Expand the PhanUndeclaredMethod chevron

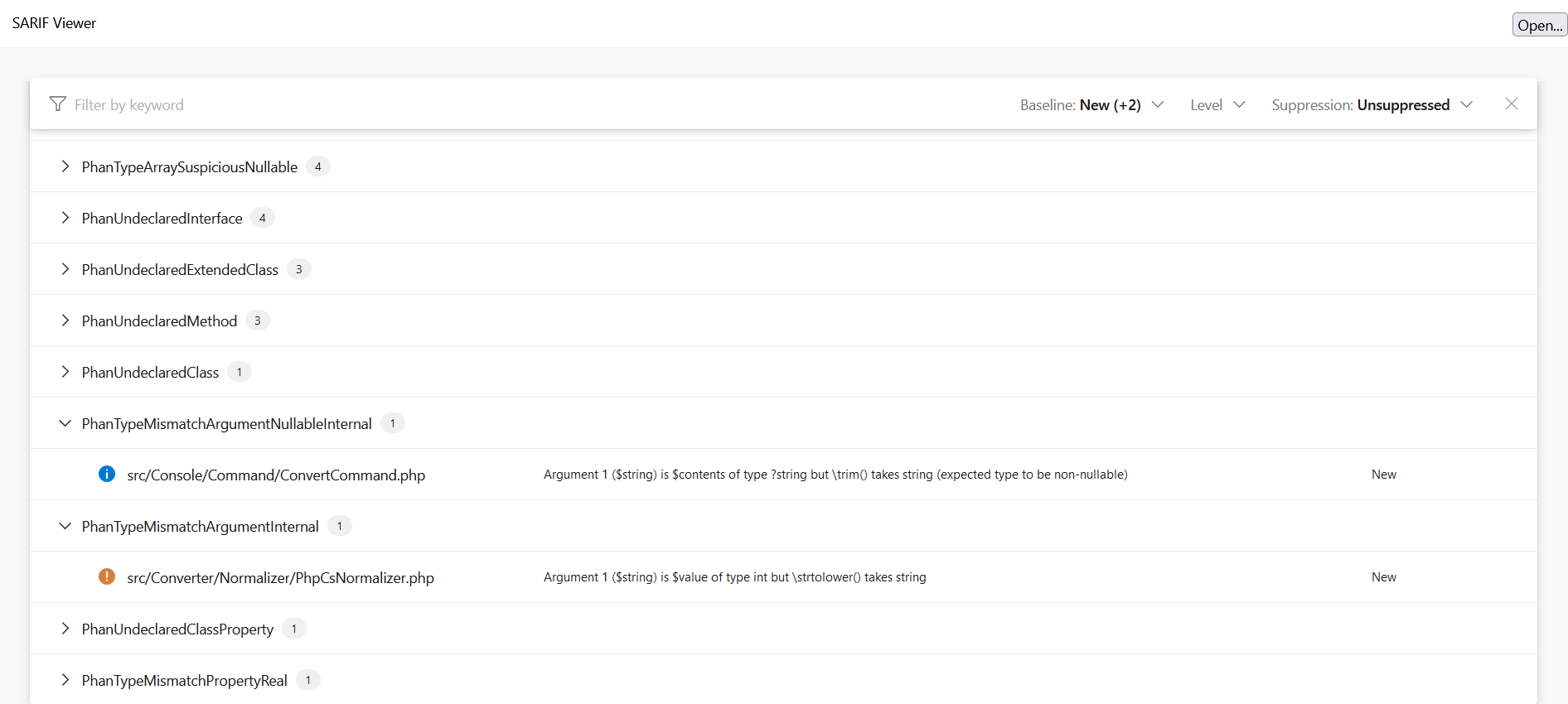[65, 321]
